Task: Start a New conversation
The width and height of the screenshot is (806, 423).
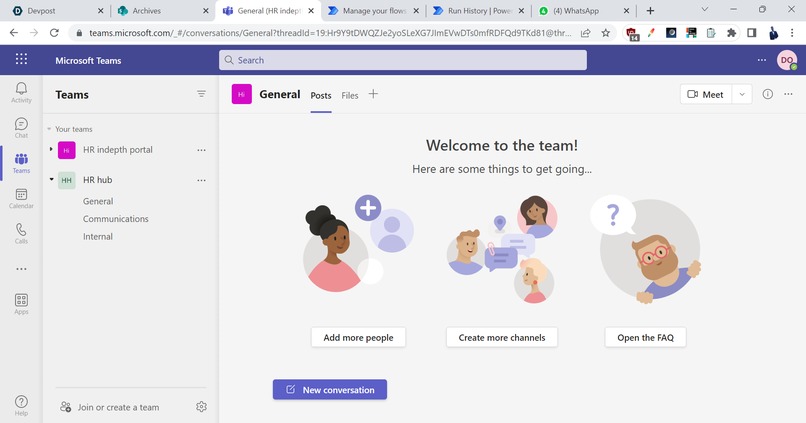Action: [329, 390]
